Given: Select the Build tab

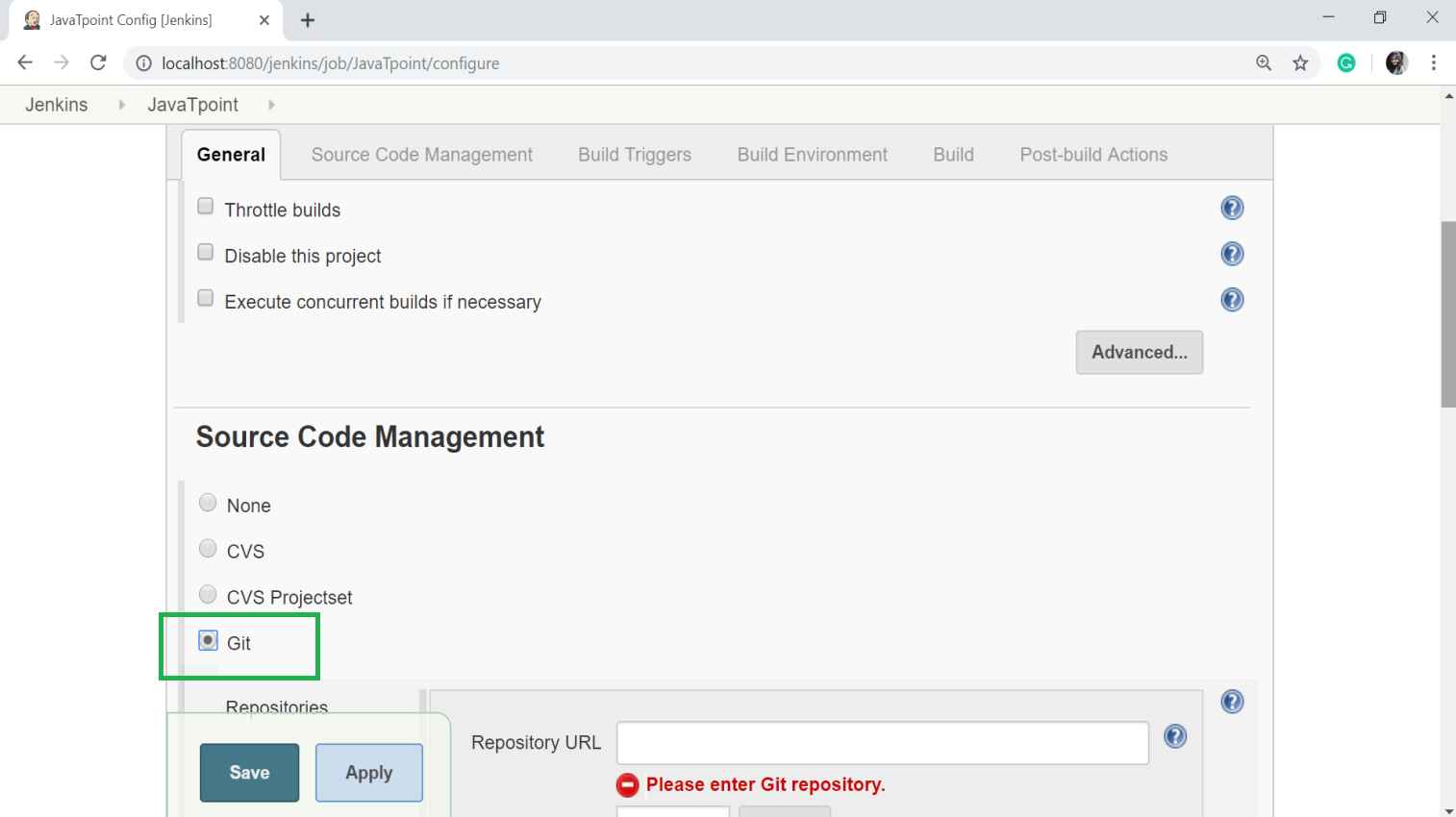Looking at the screenshot, I should pos(953,155).
